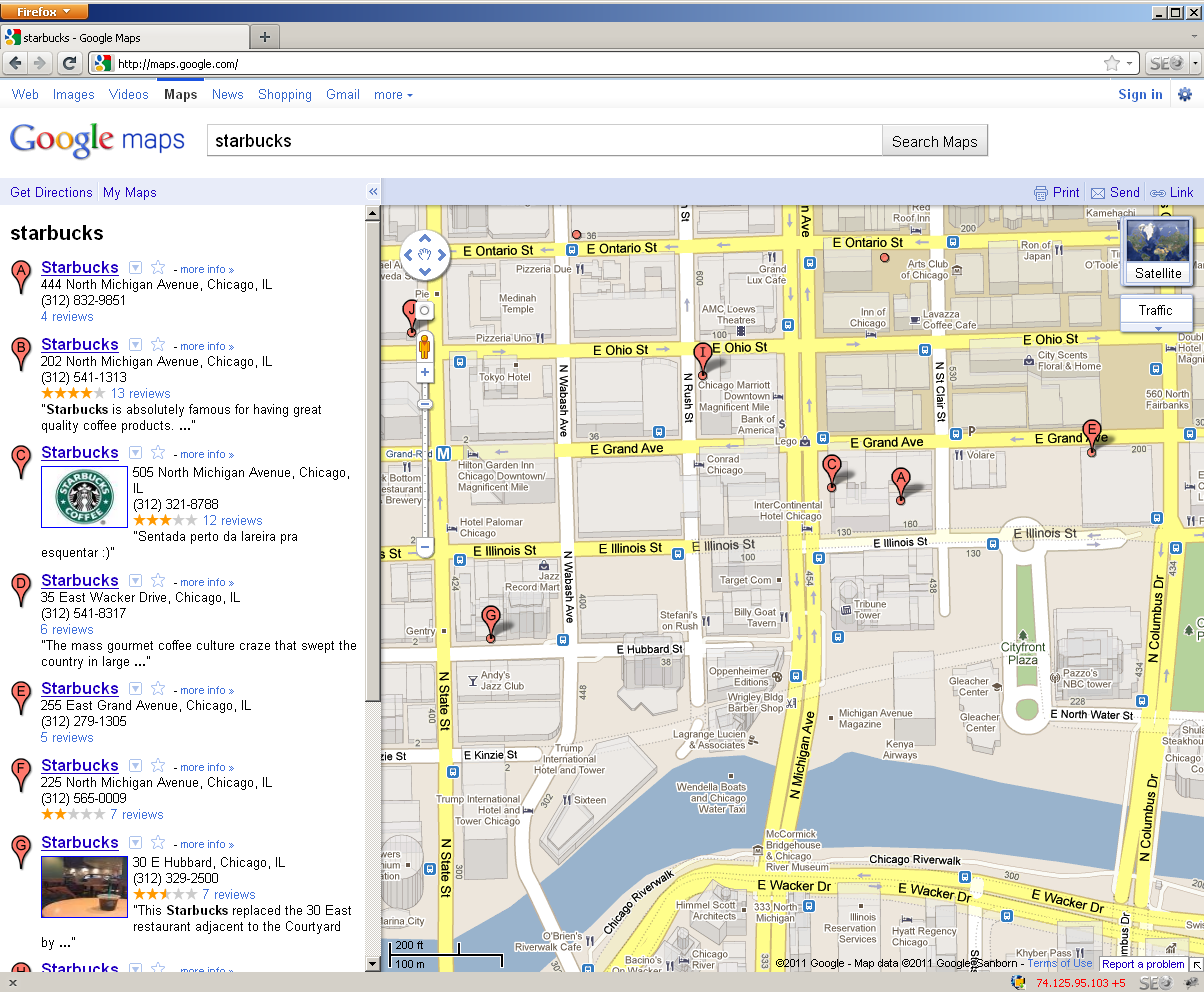This screenshot has height=992, width=1204.
Task: Open Google settings gear icon
Action: click(x=1185, y=95)
